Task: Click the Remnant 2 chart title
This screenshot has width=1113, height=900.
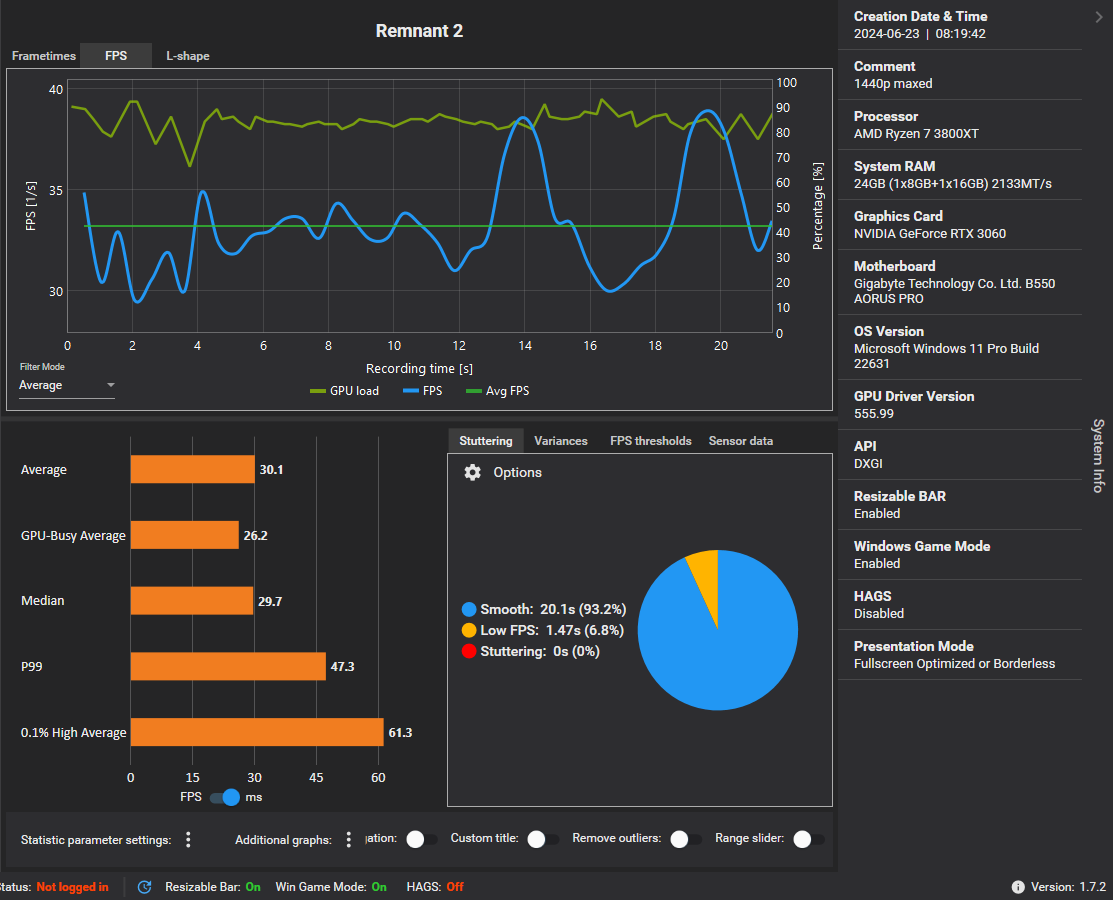Action: (419, 31)
